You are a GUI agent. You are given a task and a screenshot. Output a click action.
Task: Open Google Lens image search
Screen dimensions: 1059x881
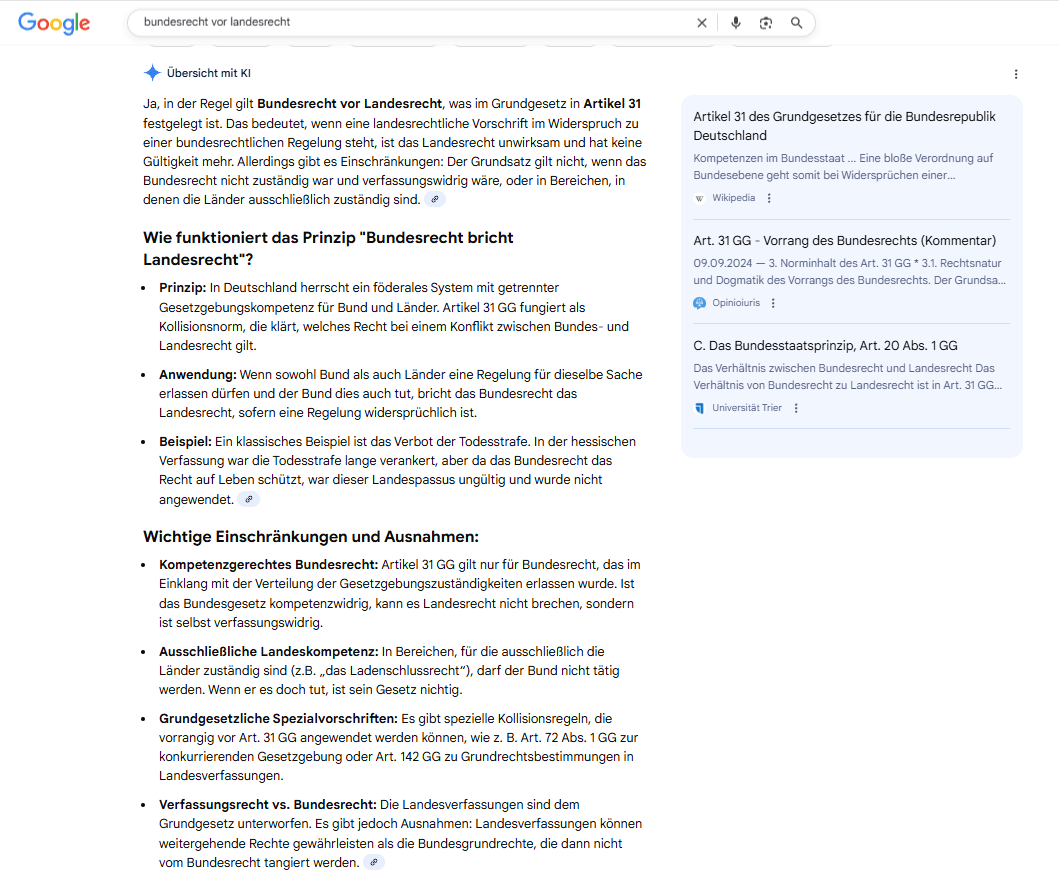click(766, 23)
